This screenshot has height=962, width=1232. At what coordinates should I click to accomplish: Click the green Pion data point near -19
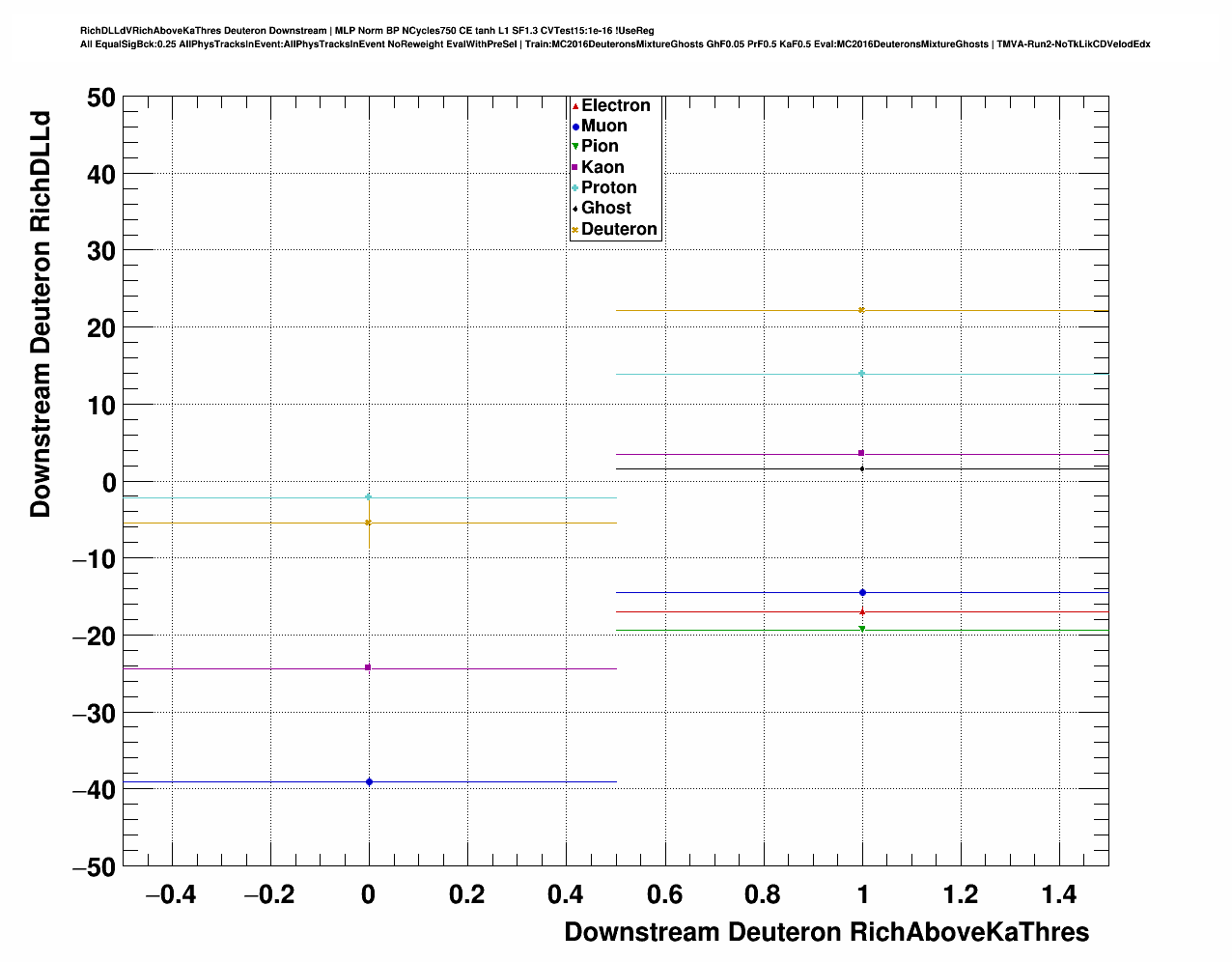click(861, 629)
